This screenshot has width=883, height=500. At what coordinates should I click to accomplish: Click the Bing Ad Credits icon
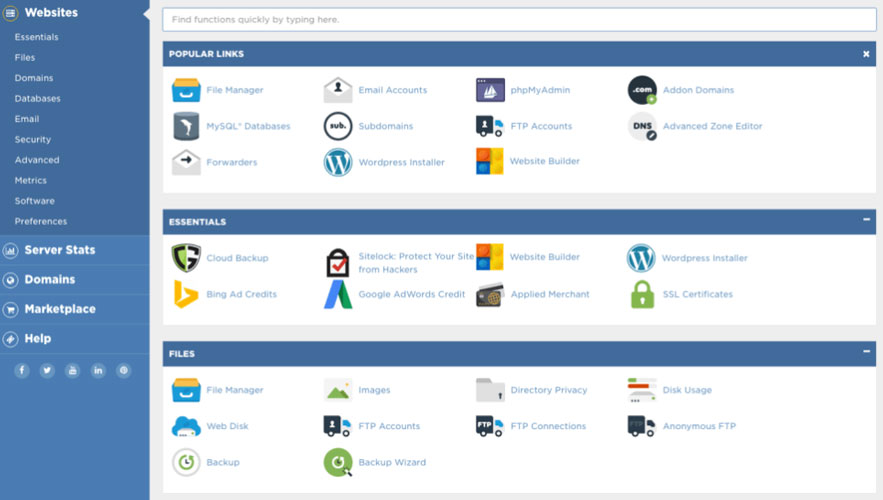coord(186,294)
